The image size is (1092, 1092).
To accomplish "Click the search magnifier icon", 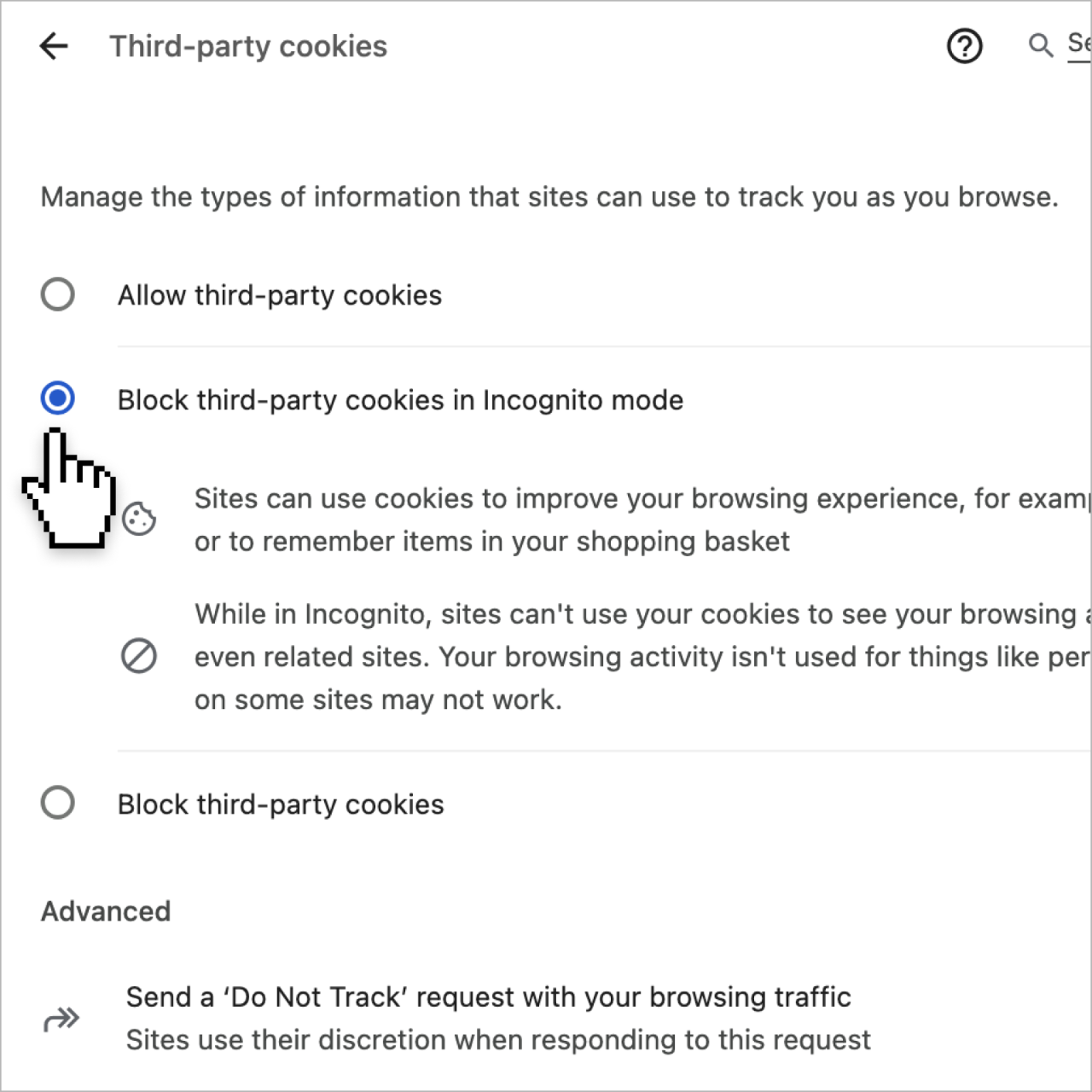I will tap(1040, 45).
